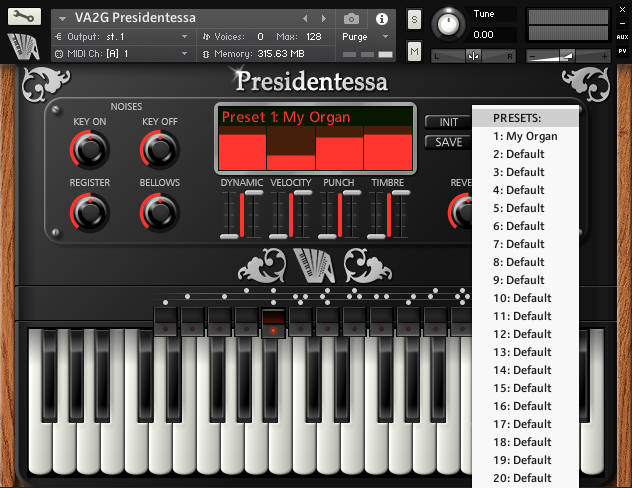Image resolution: width=632 pixels, height=488 pixels.
Task: Click the accordion logo in the header
Action: pos(24,46)
